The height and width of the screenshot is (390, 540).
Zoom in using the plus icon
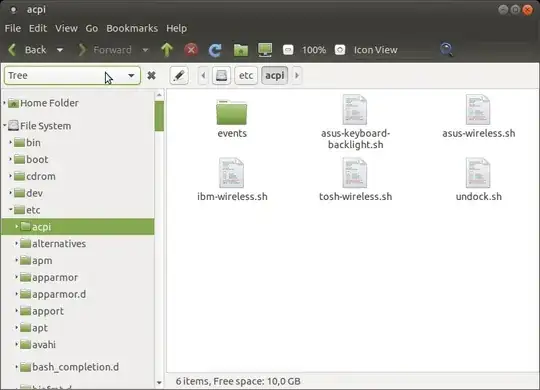pyautogui.click(x=340, y=50)
